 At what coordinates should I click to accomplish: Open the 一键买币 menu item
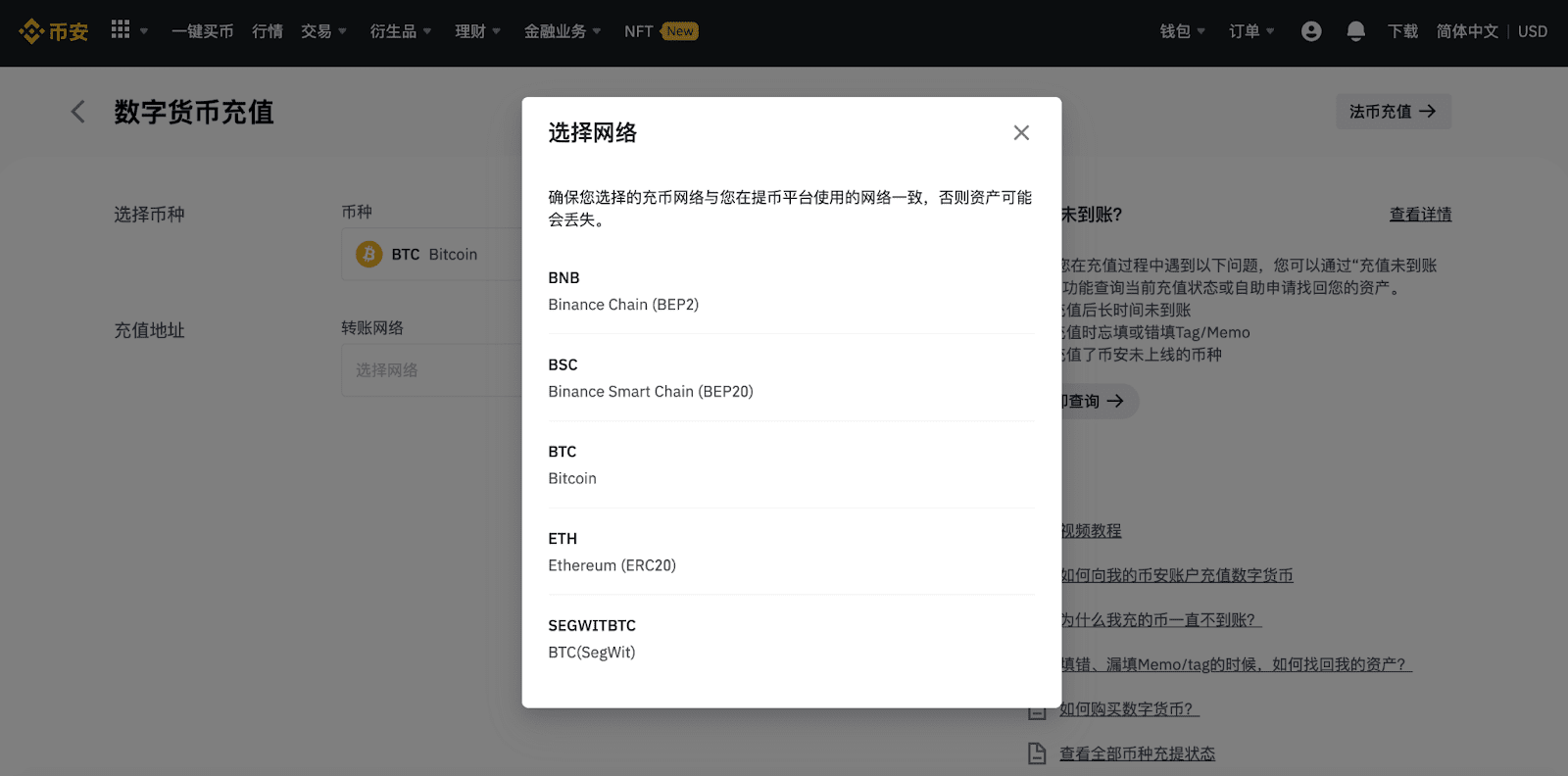tap(203, 31)
